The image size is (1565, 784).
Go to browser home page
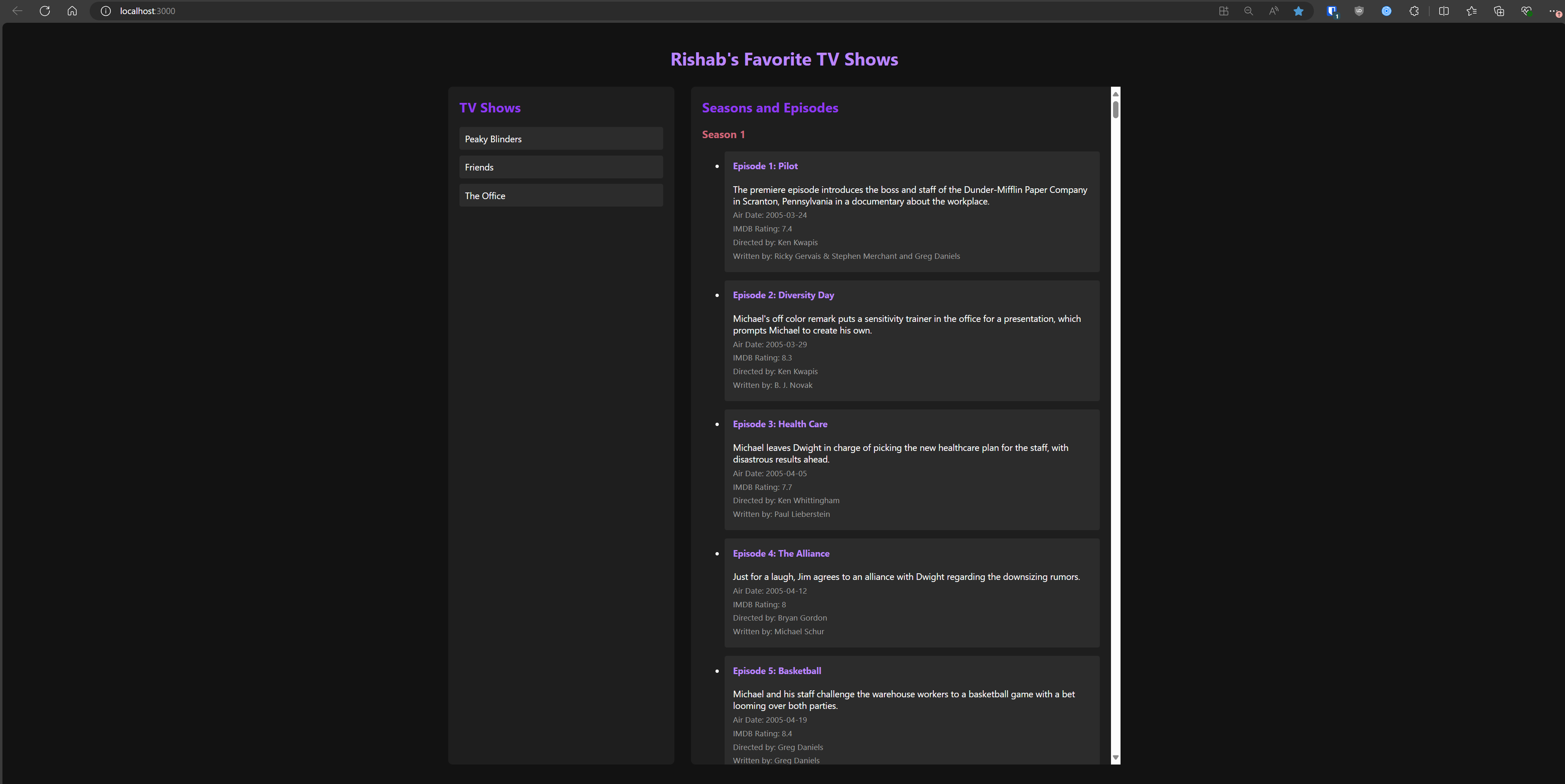pos(72,11)
